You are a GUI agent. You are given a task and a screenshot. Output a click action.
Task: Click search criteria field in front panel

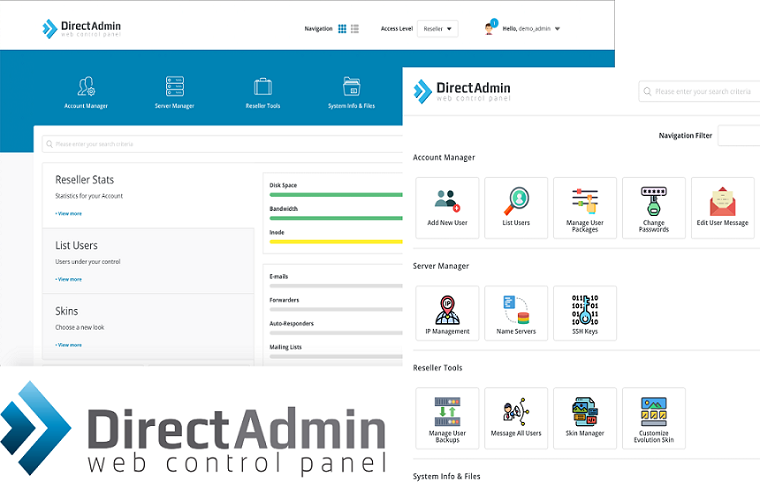tap(699, 91)
